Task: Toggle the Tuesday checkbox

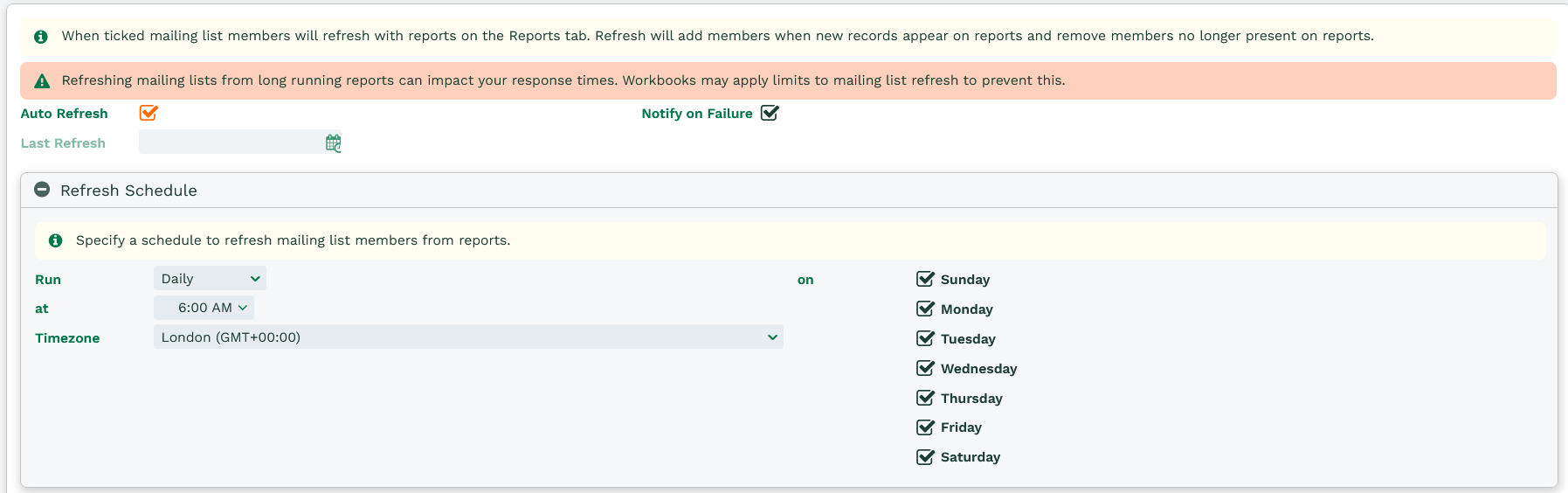Action: pyautogui.click(x=925, y=338)
